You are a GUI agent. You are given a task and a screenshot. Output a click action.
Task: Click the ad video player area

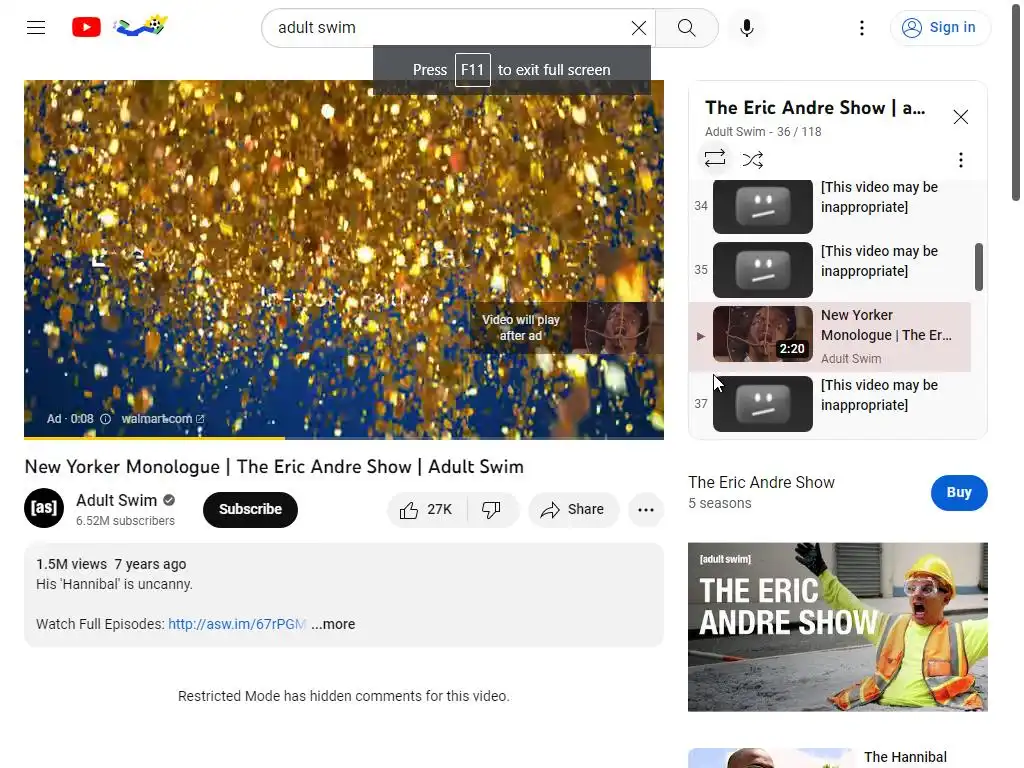tap(344, 259)
